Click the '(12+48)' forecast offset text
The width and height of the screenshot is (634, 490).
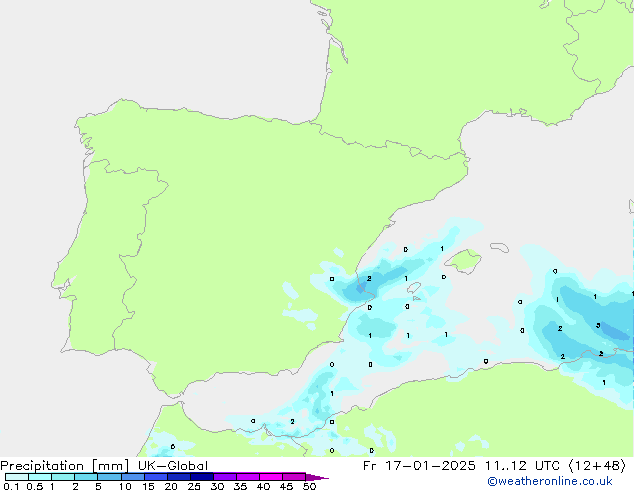tap(597, 466)
